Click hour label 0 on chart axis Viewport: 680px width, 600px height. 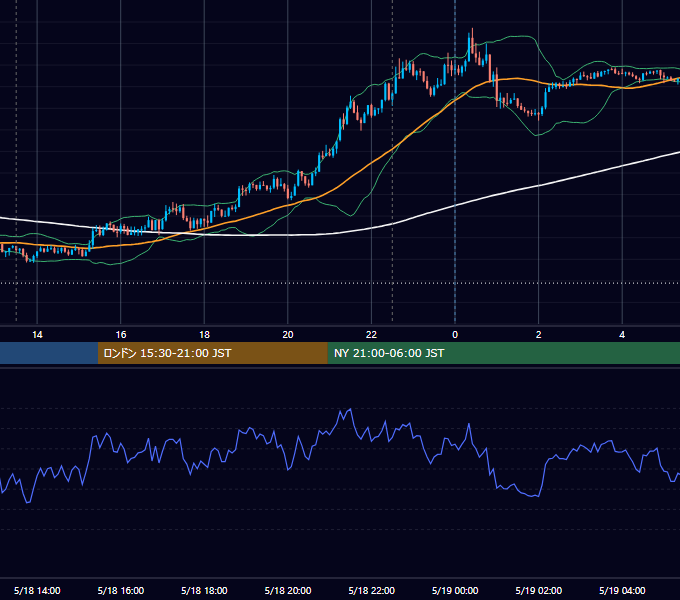pos(455,335)
